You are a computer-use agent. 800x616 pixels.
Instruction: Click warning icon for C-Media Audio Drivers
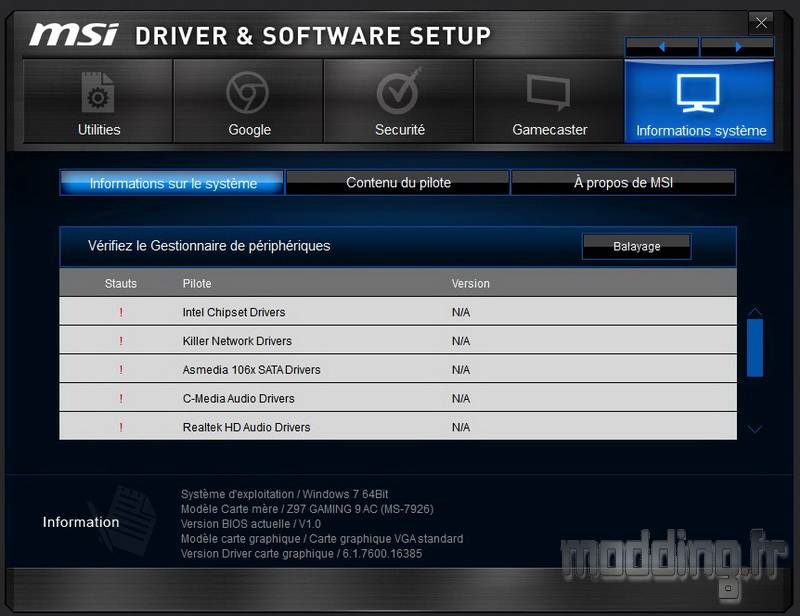pos(121,399)
